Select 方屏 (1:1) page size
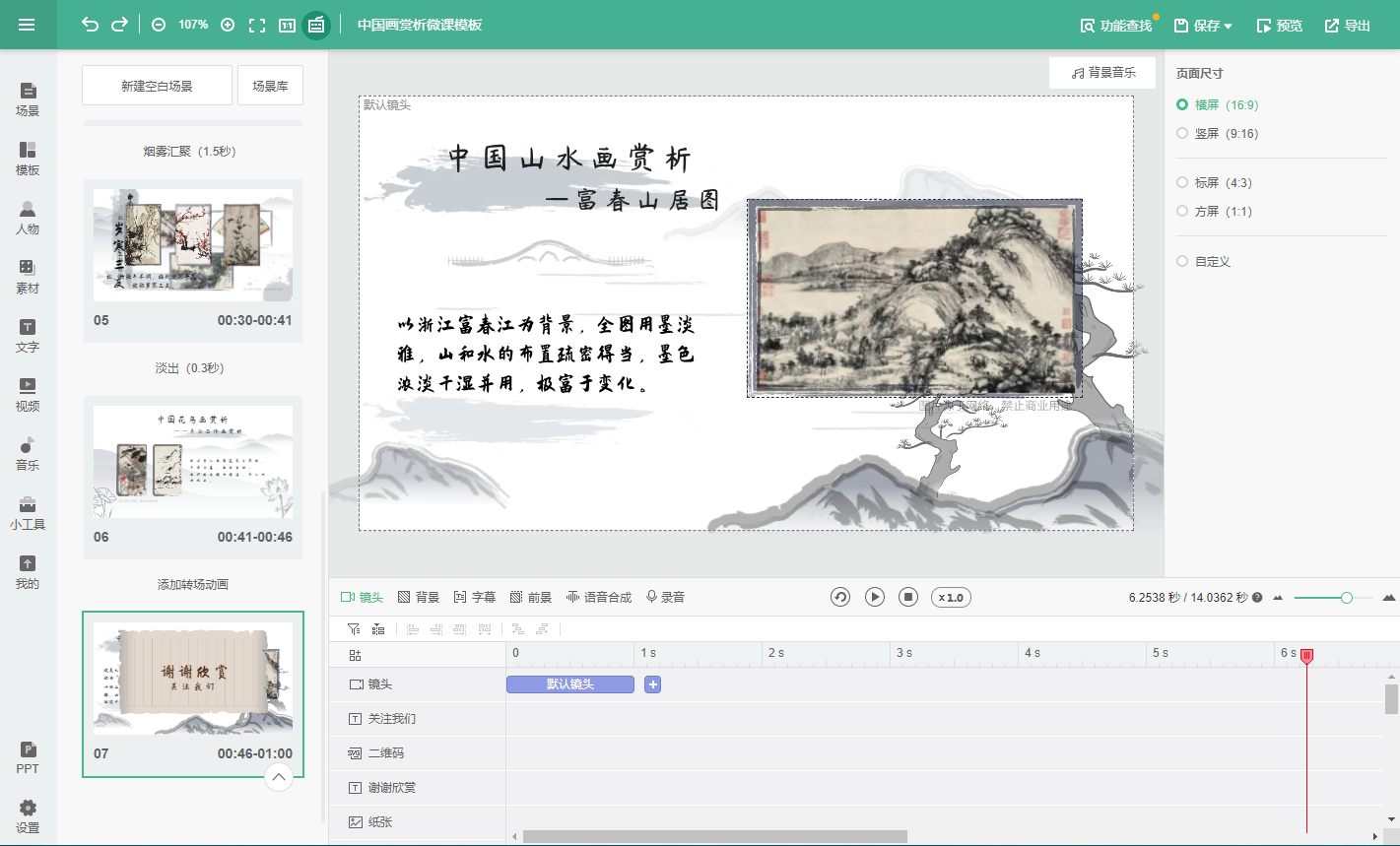This screenshot has height=846, width=1400. point(1214,211)
